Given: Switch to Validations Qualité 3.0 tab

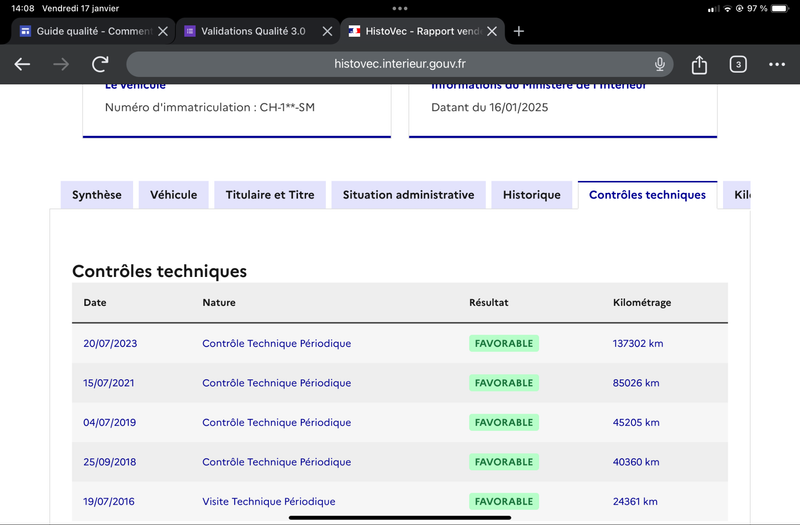Looking at the screenshot, I should point(253,31).
